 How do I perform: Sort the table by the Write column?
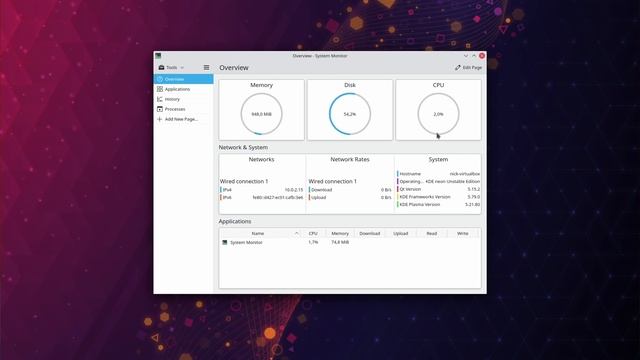[x=462, y=233]
